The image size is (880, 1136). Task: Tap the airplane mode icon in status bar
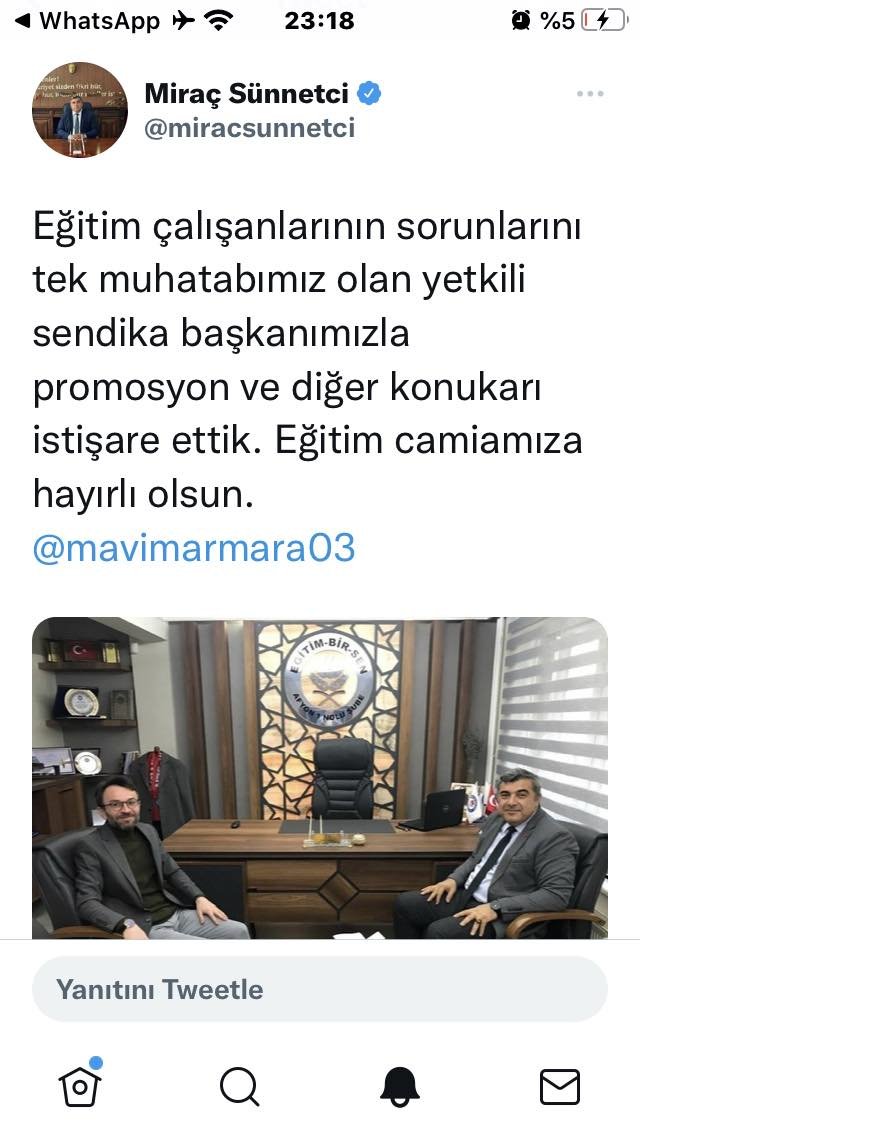tap(183, 21)
